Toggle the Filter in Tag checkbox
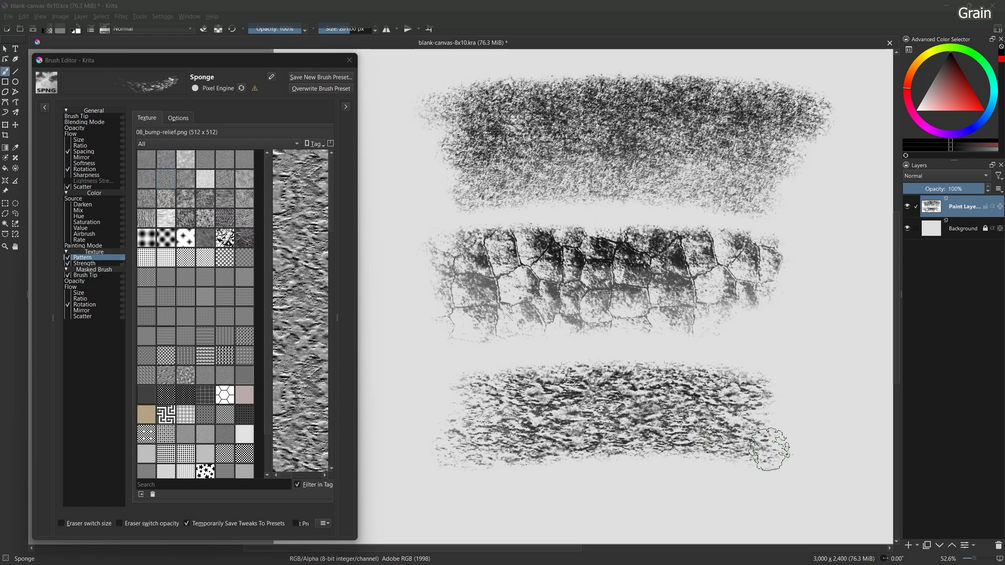Viewport: 1005px width, 565px height. pos(297,484)
